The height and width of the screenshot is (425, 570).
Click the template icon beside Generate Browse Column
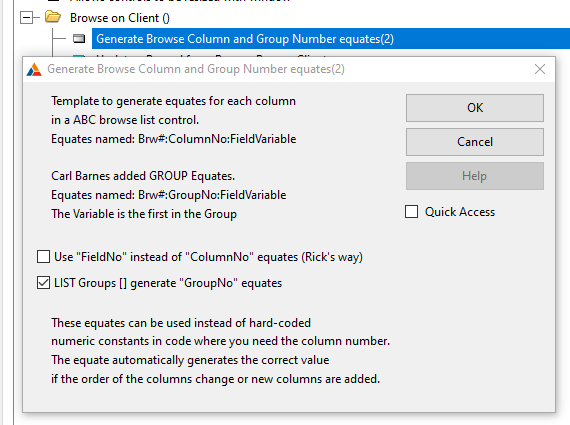[79, 39]
